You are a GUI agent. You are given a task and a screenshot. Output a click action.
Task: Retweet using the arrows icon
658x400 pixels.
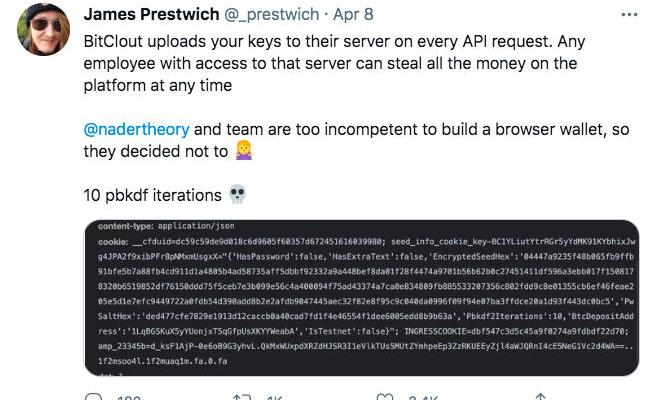(x=241, y=398)
